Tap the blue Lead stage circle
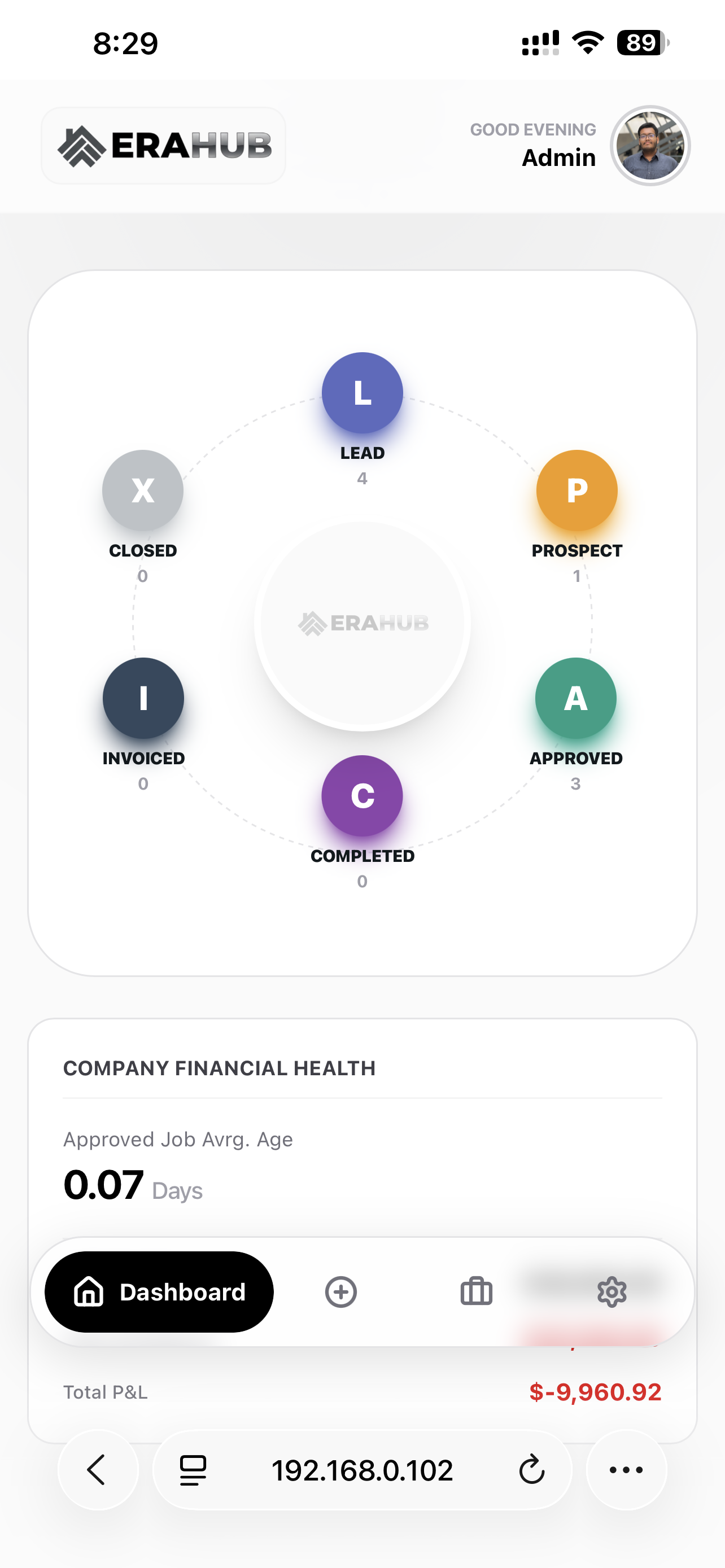725x1568 pixels. click(362, 393)
